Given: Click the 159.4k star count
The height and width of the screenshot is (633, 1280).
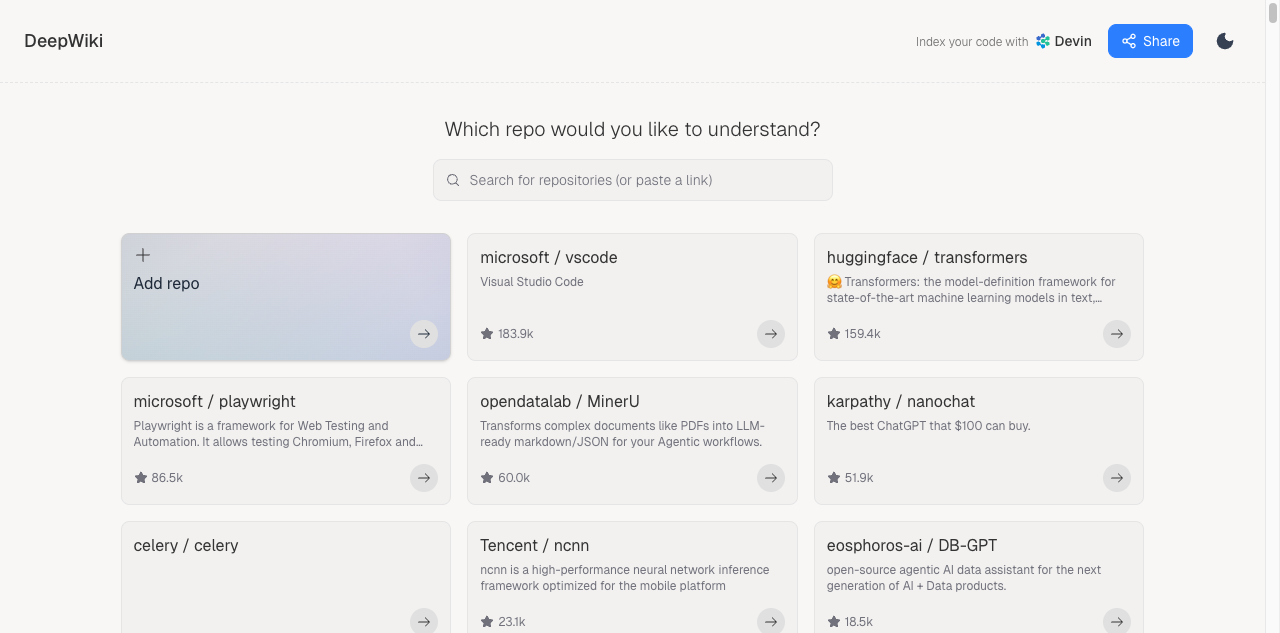Looking at the screenshot, I should pyautogui.click(x=863, y=334).
